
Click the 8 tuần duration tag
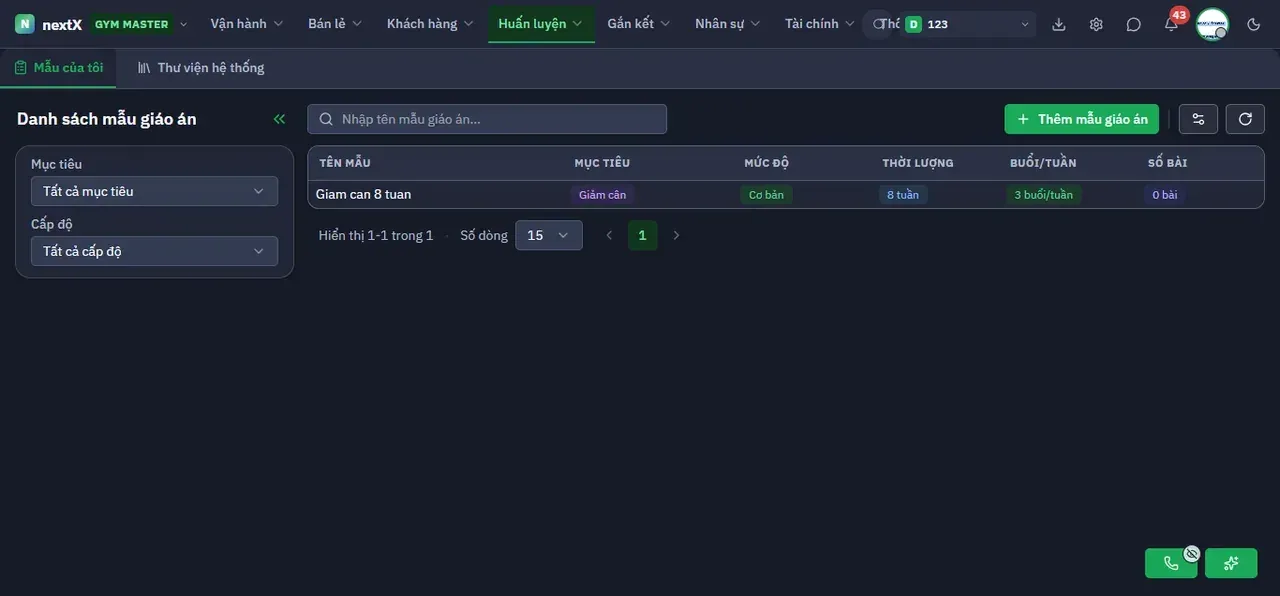[903, 195]
